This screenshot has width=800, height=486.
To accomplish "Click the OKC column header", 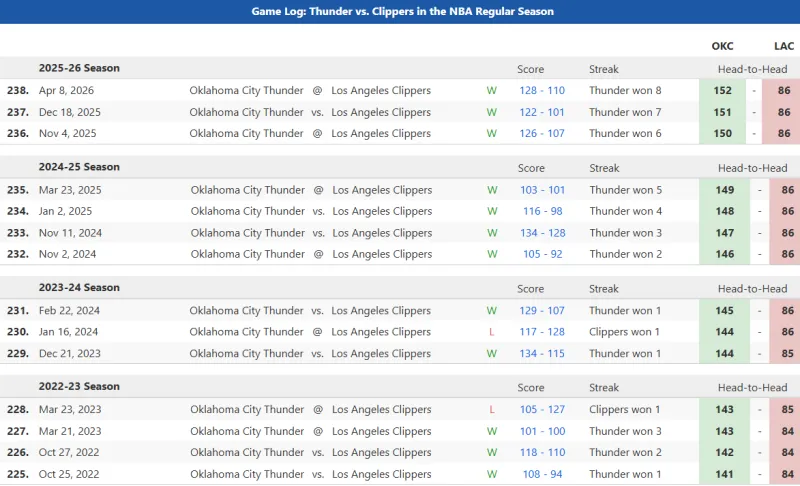I will tap(722, 46).
